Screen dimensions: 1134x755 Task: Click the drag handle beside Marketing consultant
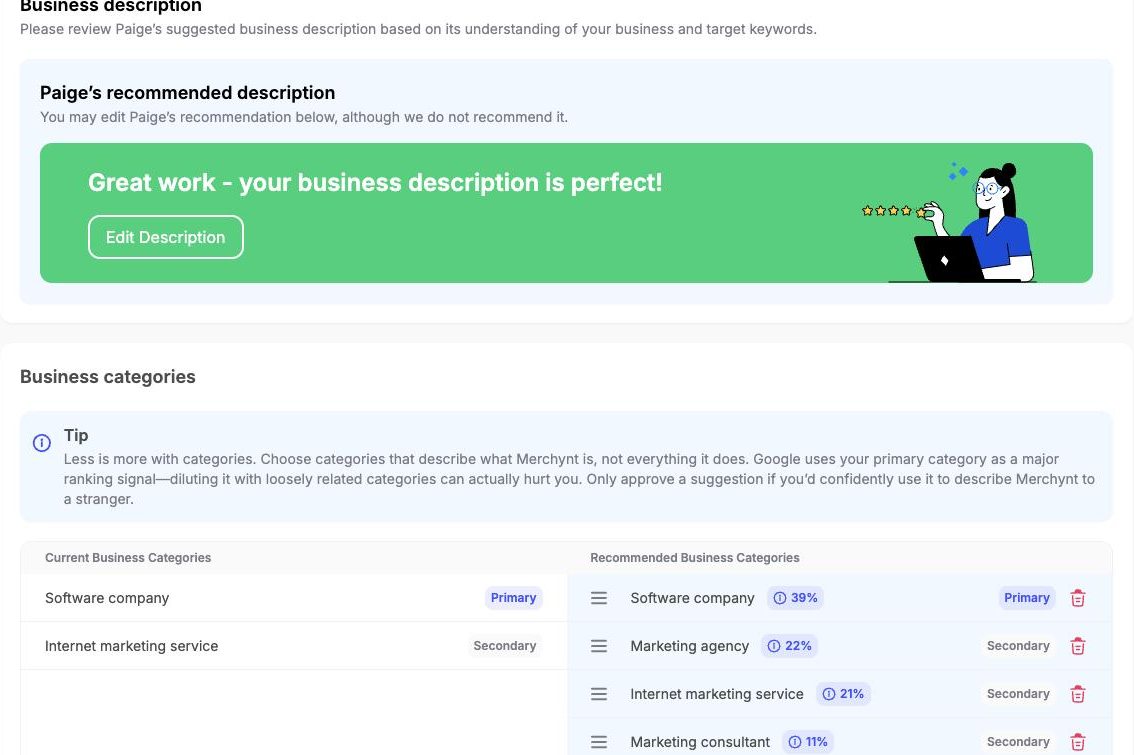point(599,742)
